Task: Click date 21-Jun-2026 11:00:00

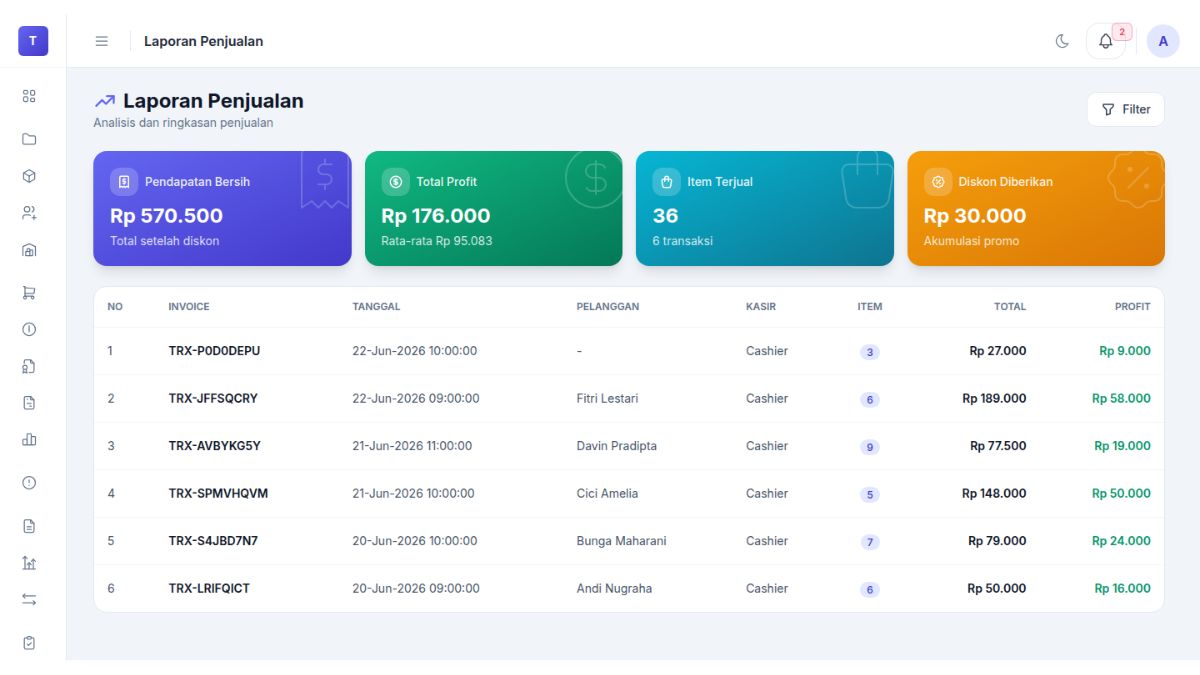Action: tap(412, 446)
